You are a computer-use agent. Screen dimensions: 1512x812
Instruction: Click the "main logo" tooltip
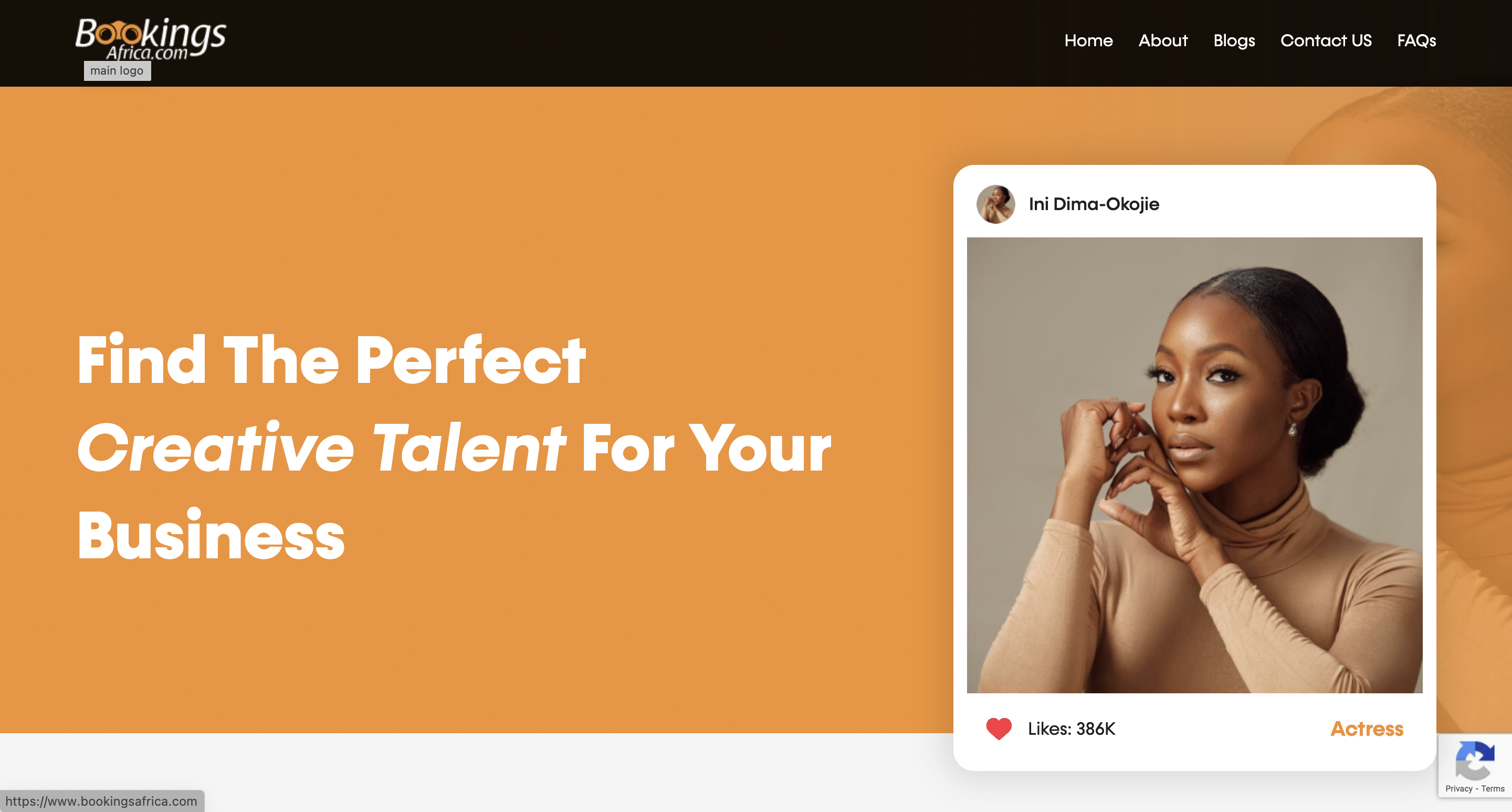coord(117,71)
